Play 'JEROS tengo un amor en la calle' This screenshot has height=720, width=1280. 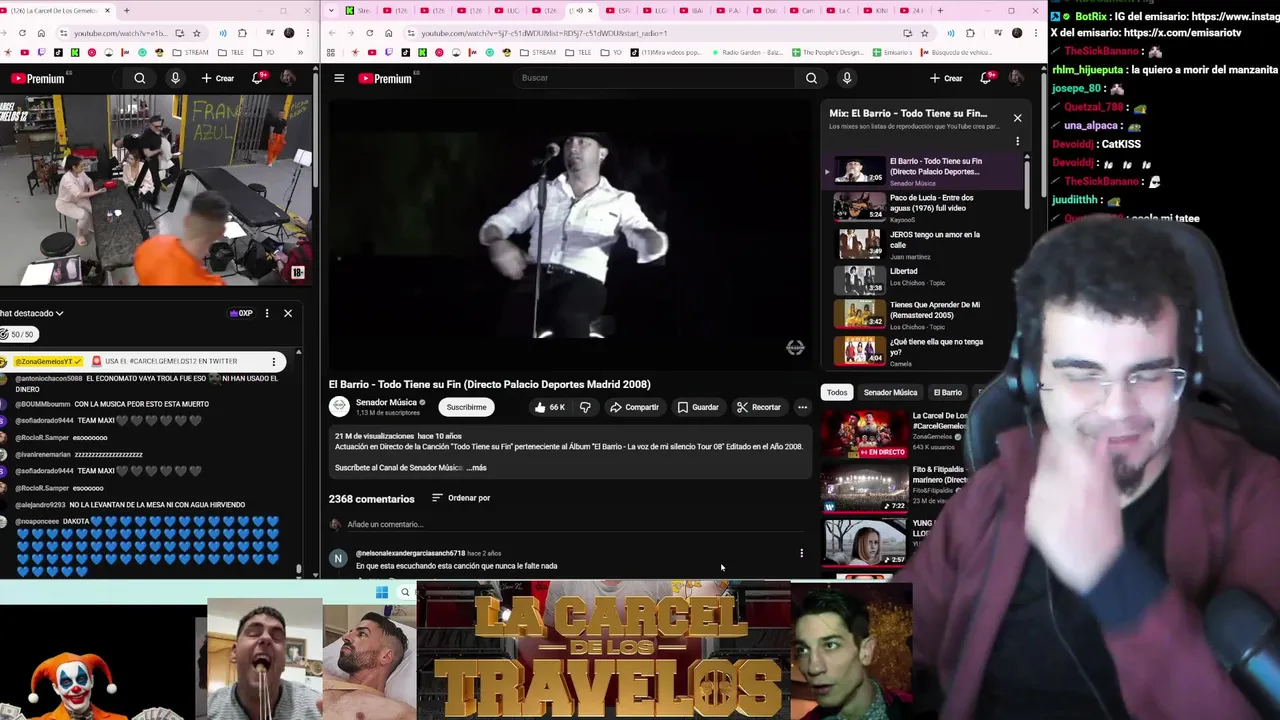coord(923,244)
